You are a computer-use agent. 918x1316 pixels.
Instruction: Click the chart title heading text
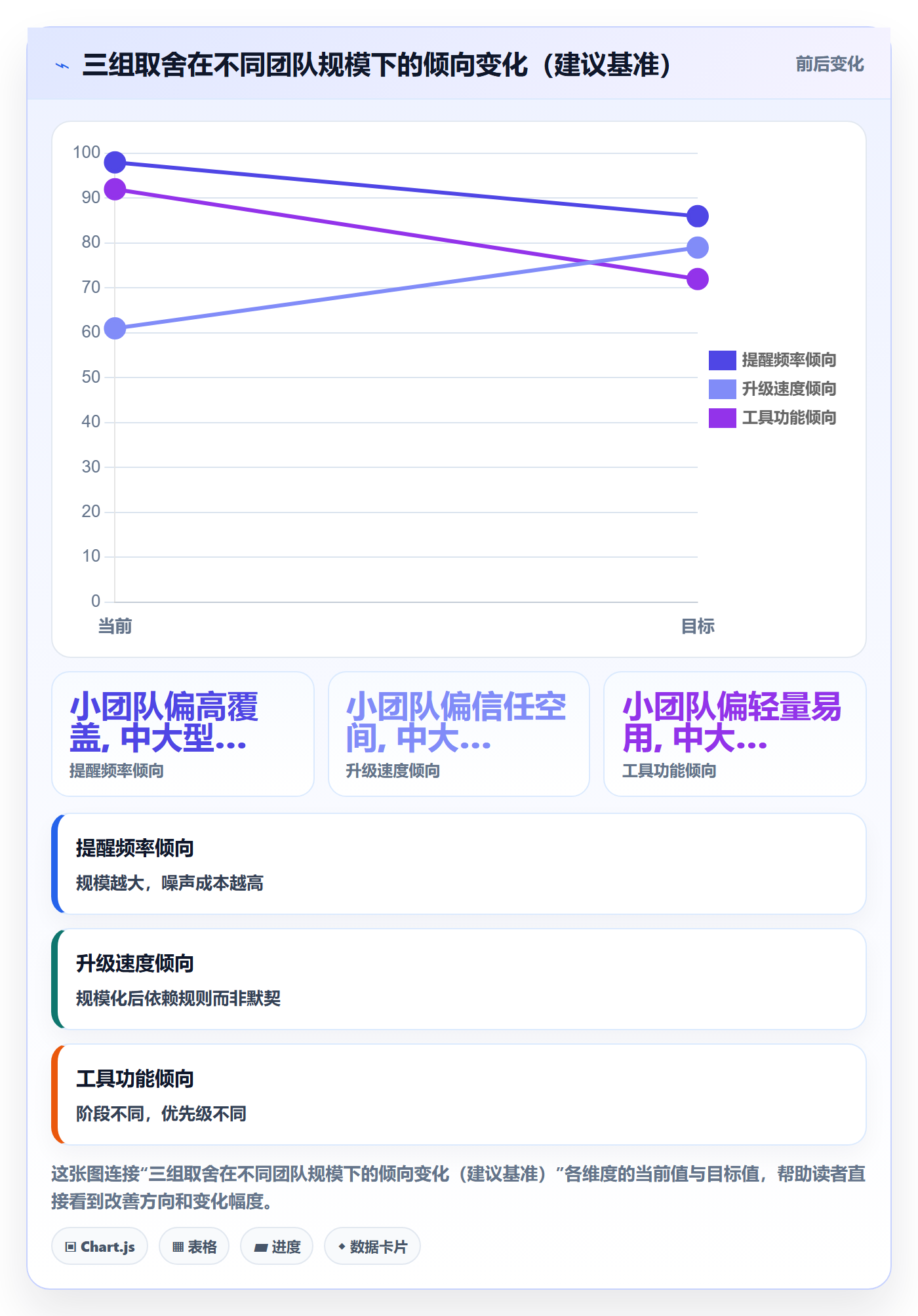(x=376, y=65)
